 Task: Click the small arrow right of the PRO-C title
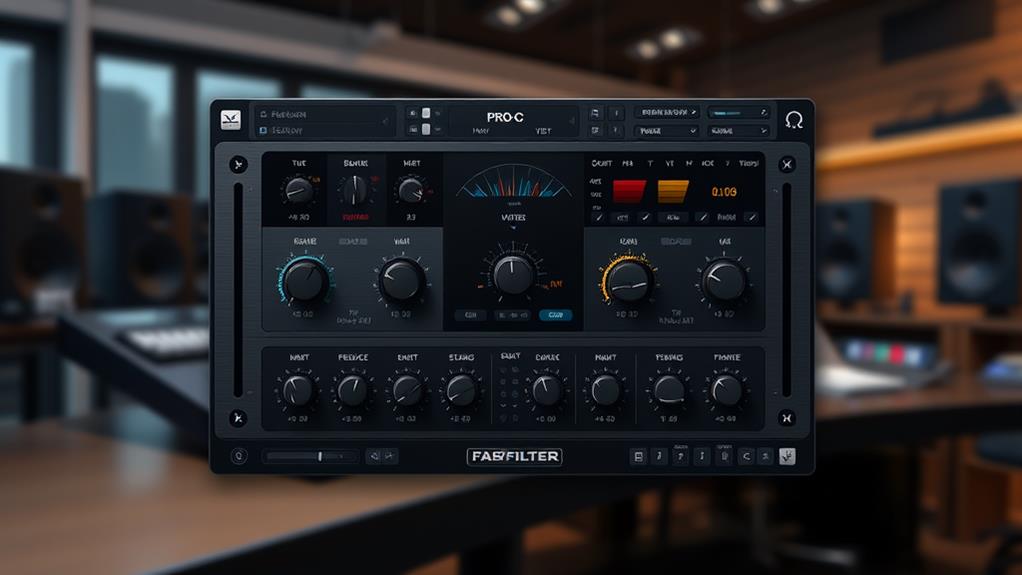(x=572, y=121)
